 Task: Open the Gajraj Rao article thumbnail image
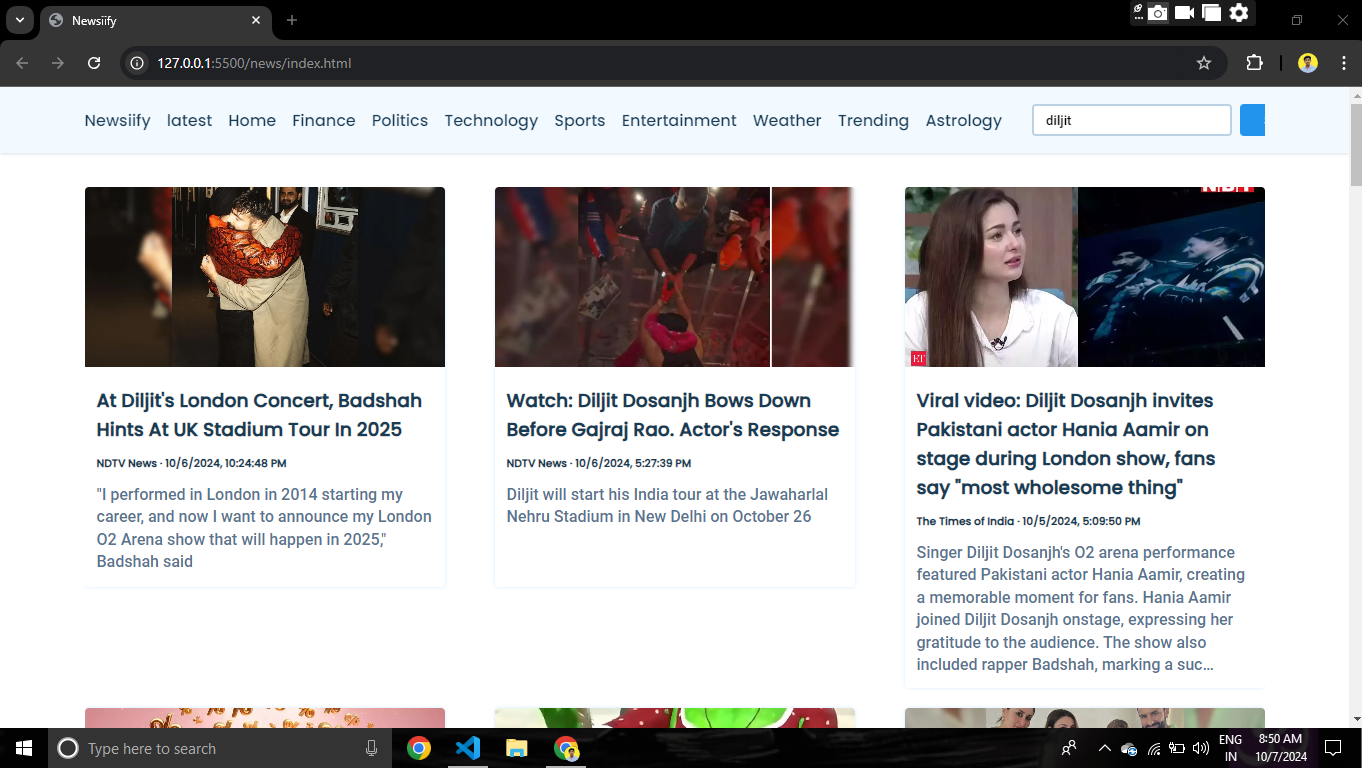(675, 277)
